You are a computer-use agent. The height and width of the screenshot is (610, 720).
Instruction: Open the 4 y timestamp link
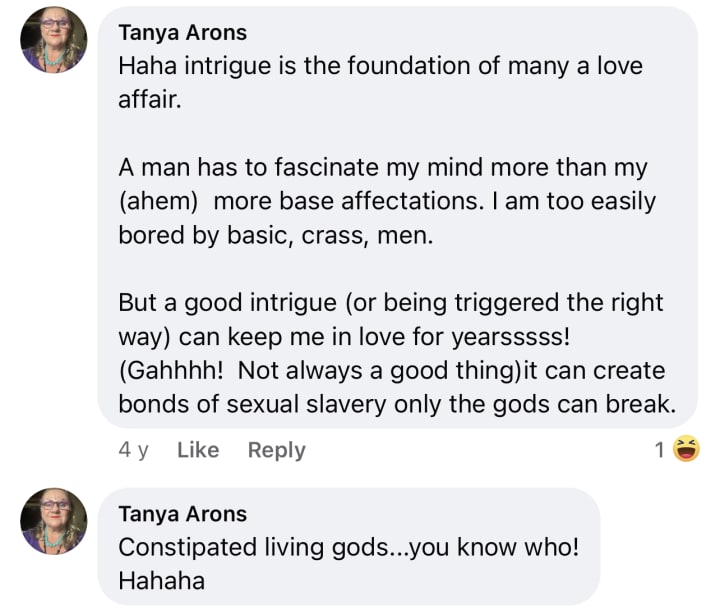click(133, 450)
